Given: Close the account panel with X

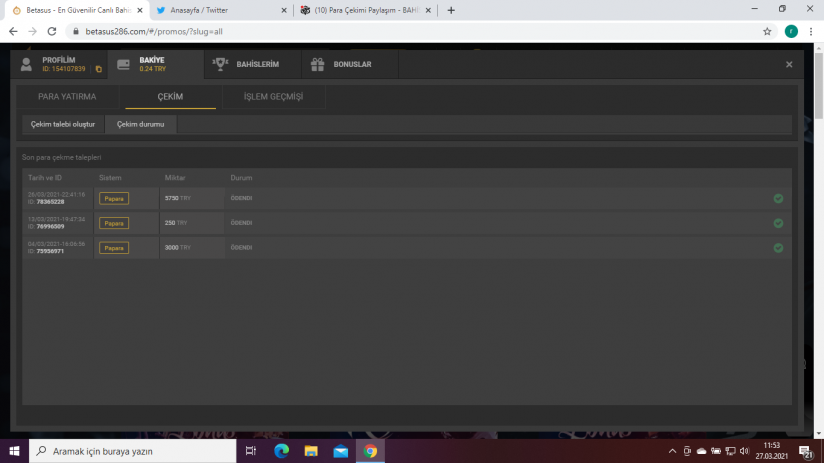Looking at the screenshot, I should click(789, 64).
